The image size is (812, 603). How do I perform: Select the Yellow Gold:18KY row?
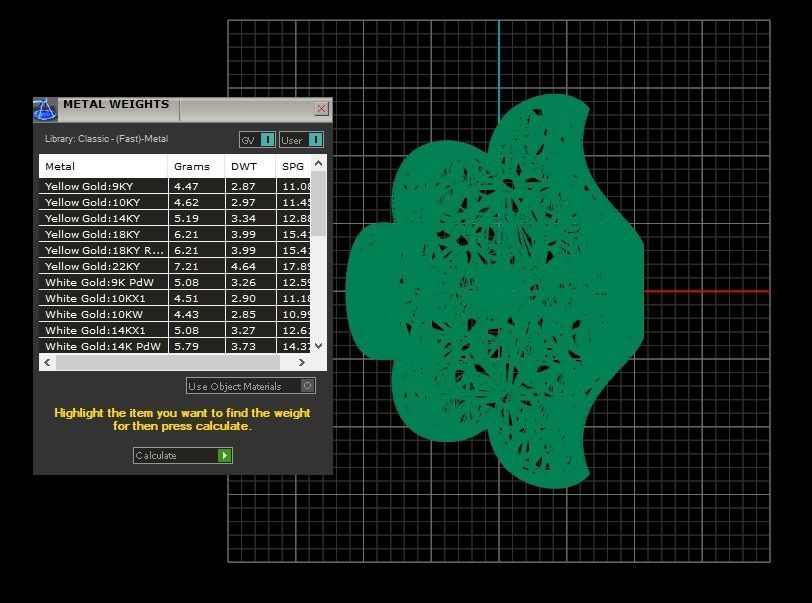175,234
